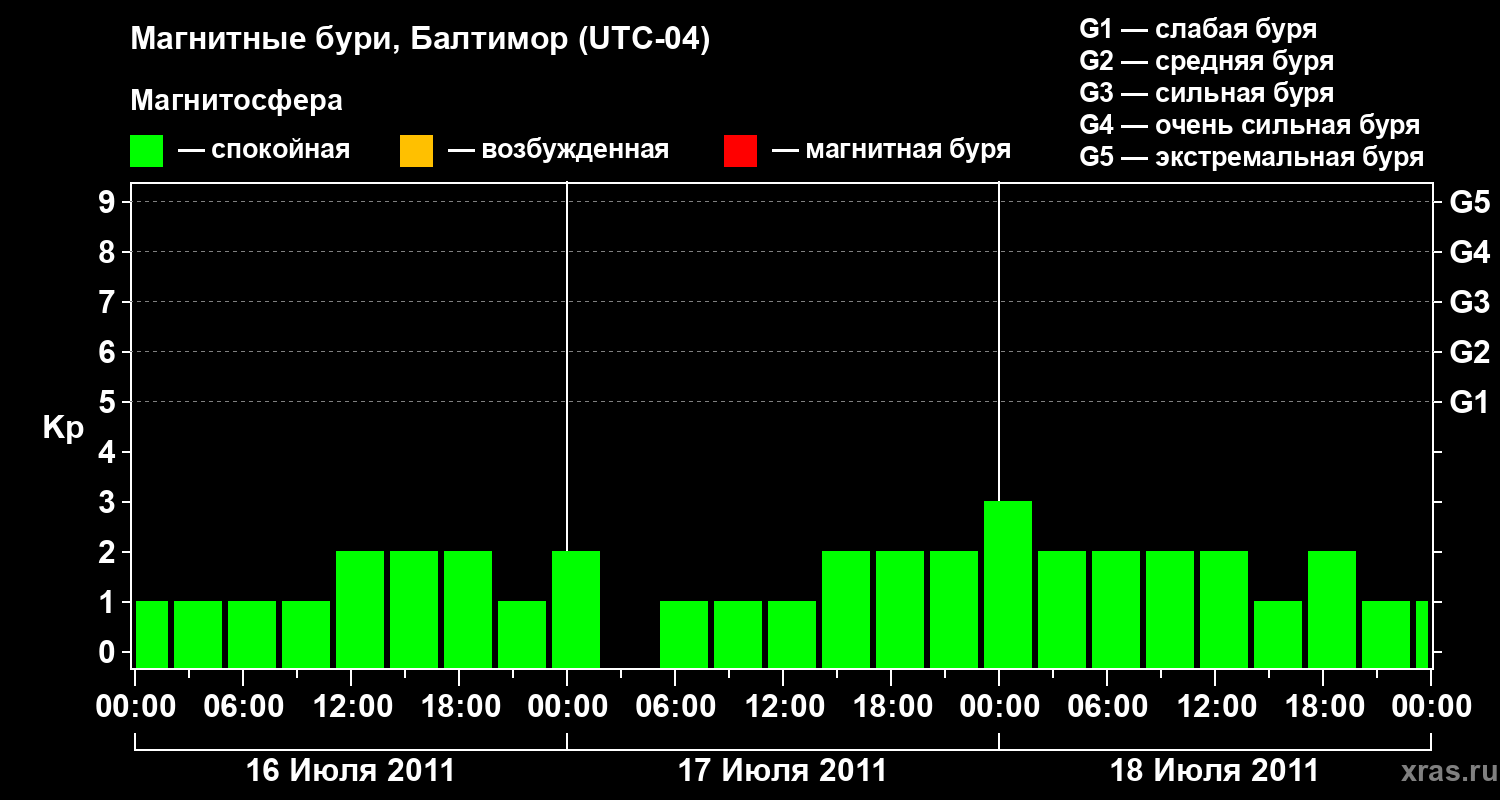The width and height of the screenshot is (1500, 800).
Task: Click the tallest Kp 3 bar at 18 July midnight
Action: pos(1008,584)
